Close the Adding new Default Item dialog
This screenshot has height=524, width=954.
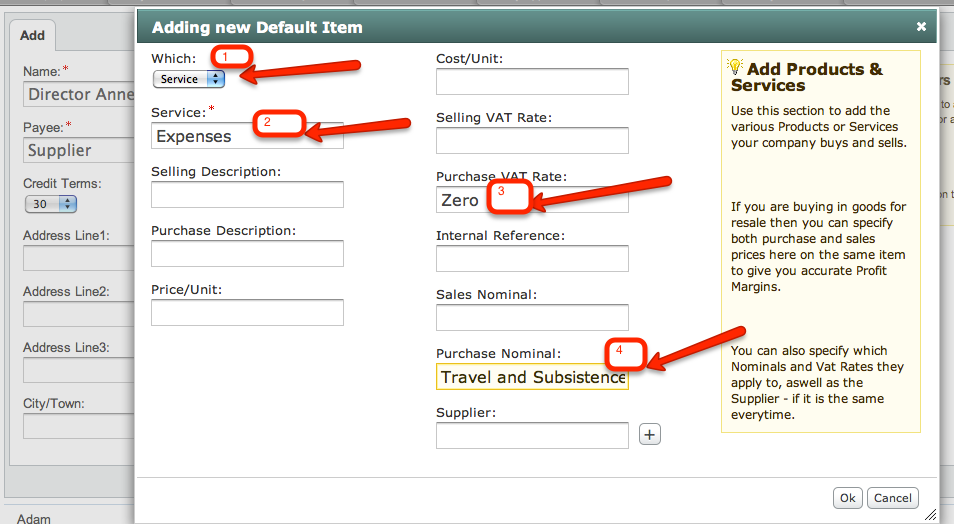point(921,27)
